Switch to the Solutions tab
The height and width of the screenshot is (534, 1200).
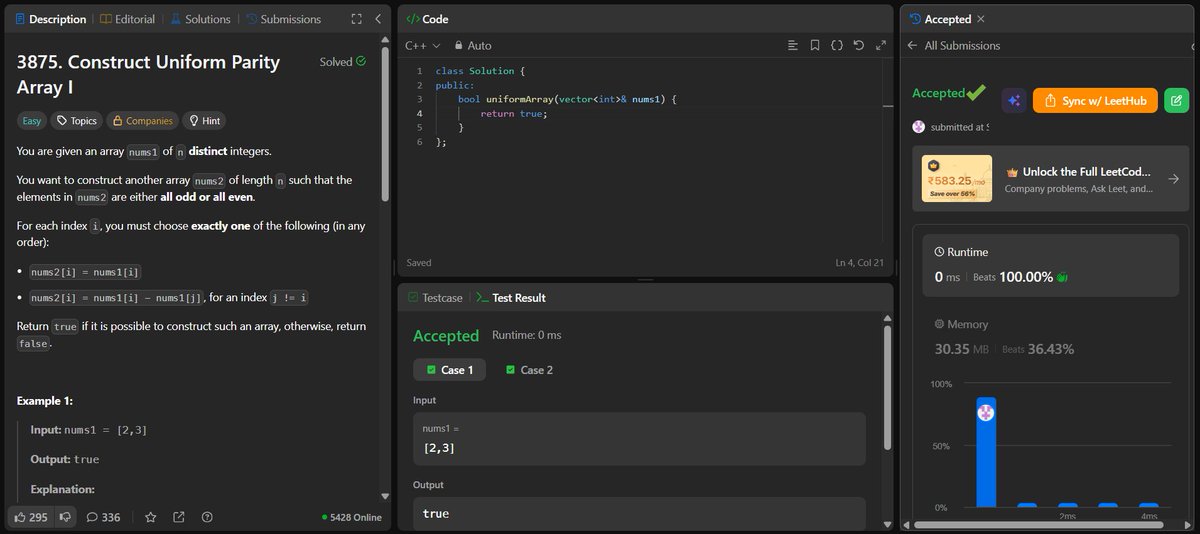[200, 19]
